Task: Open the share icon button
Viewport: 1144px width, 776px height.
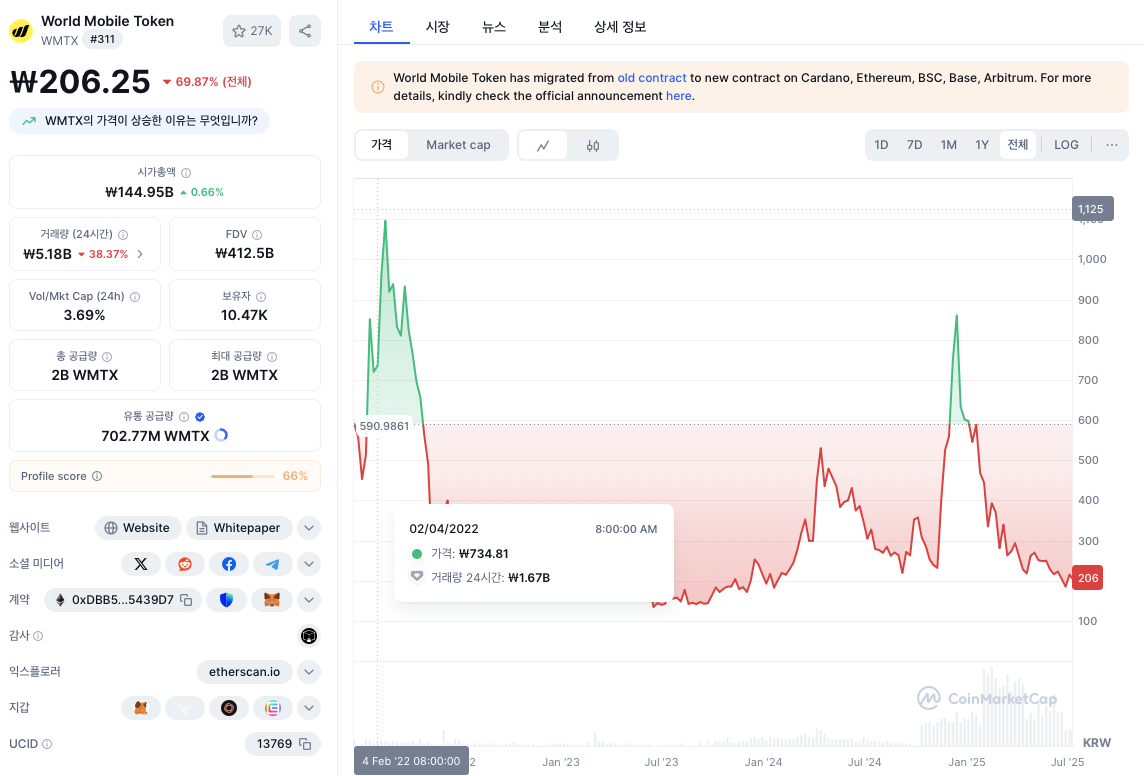Action: point(305,31)
